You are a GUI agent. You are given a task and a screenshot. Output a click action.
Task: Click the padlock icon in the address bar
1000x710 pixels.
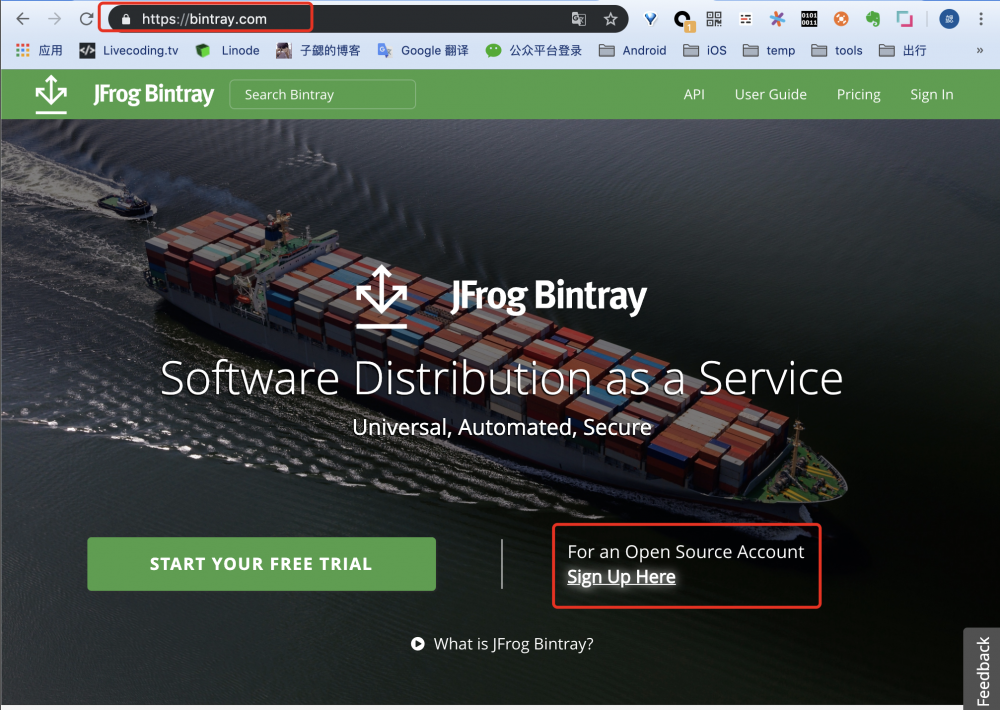126,20
